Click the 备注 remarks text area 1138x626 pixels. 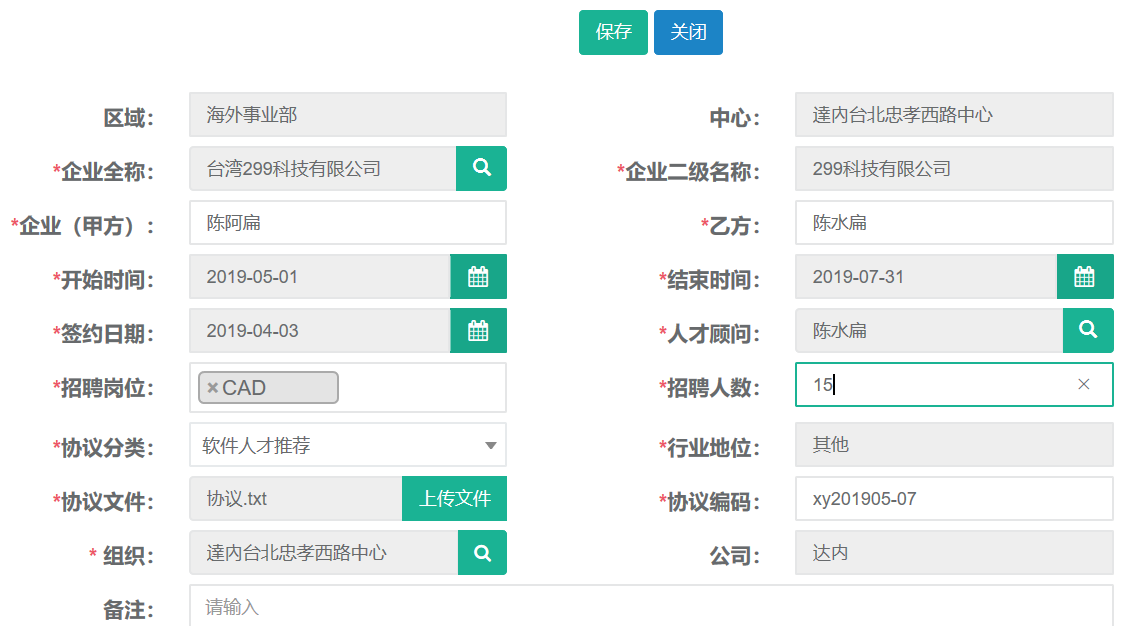[x=650, y=606]
